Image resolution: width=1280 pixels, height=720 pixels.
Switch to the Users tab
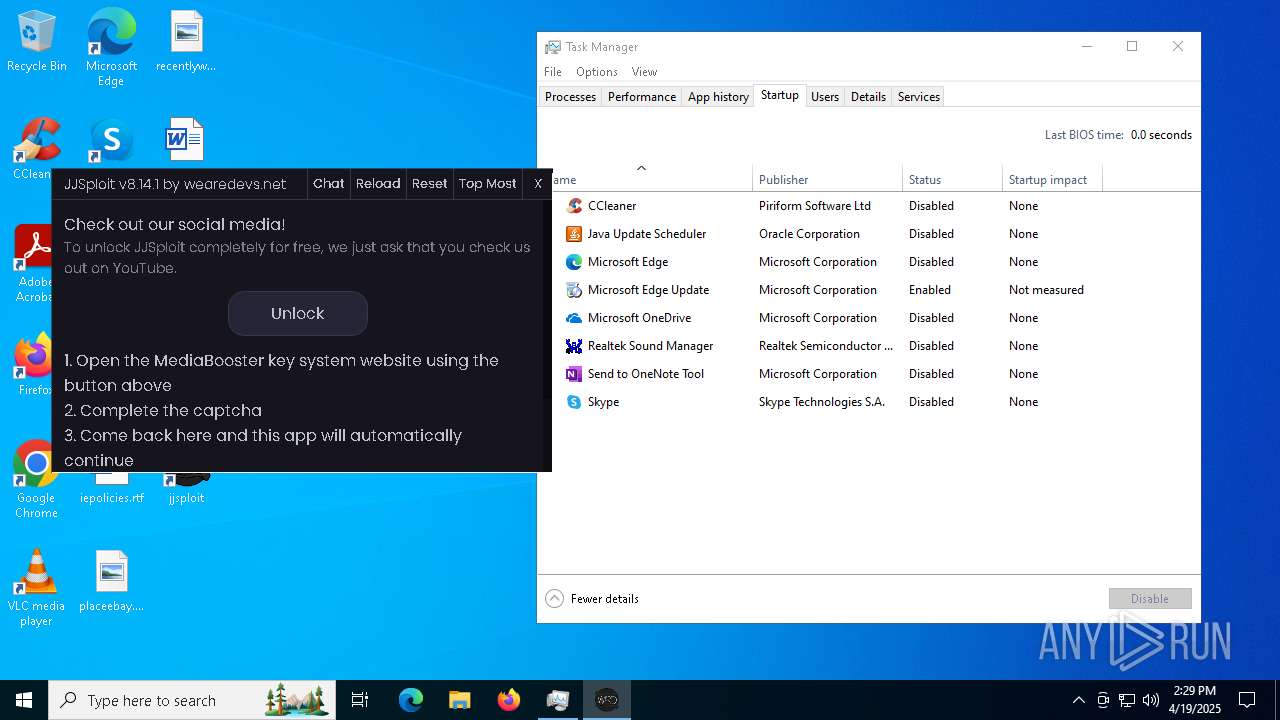(825, 97)
